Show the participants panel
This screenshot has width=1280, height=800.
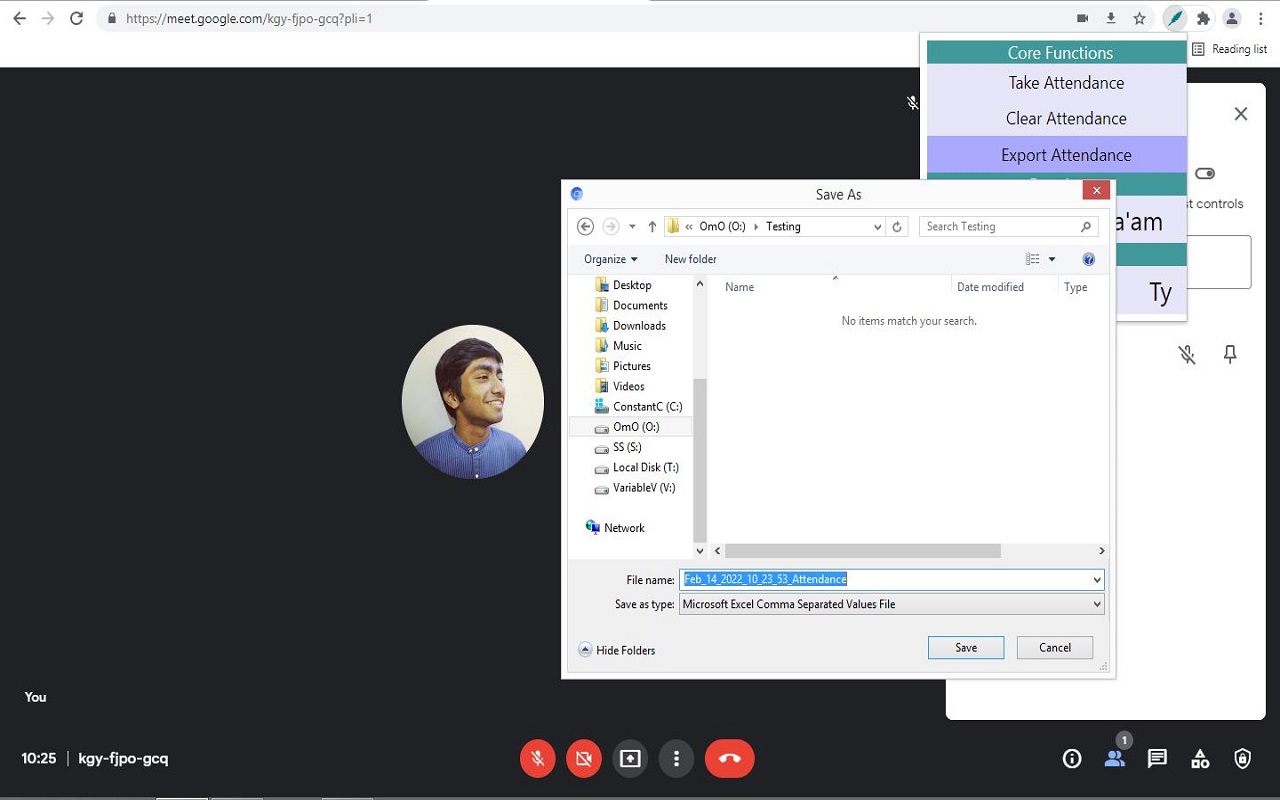(1115, 758)
